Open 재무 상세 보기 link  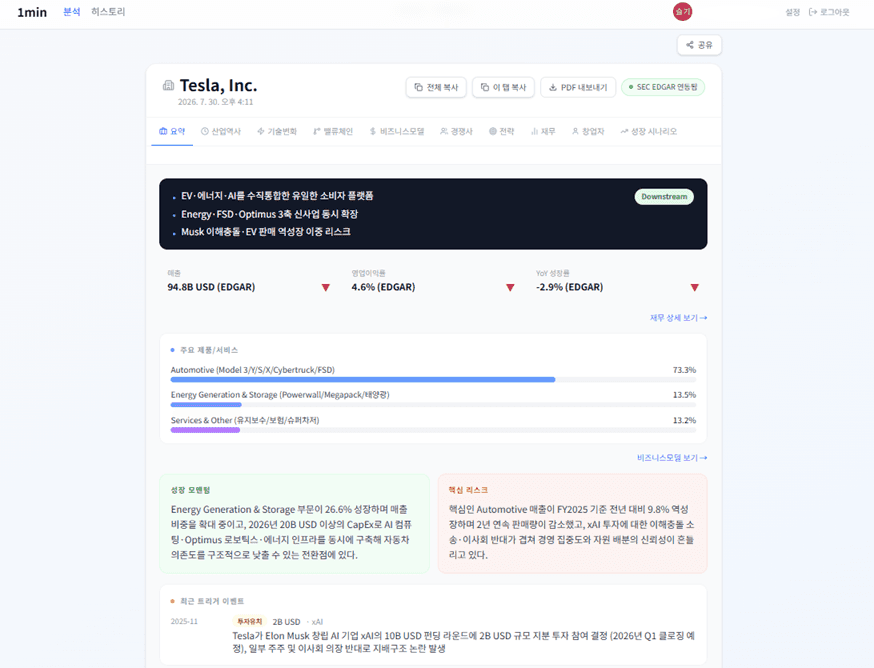click(x=678, y=318)
